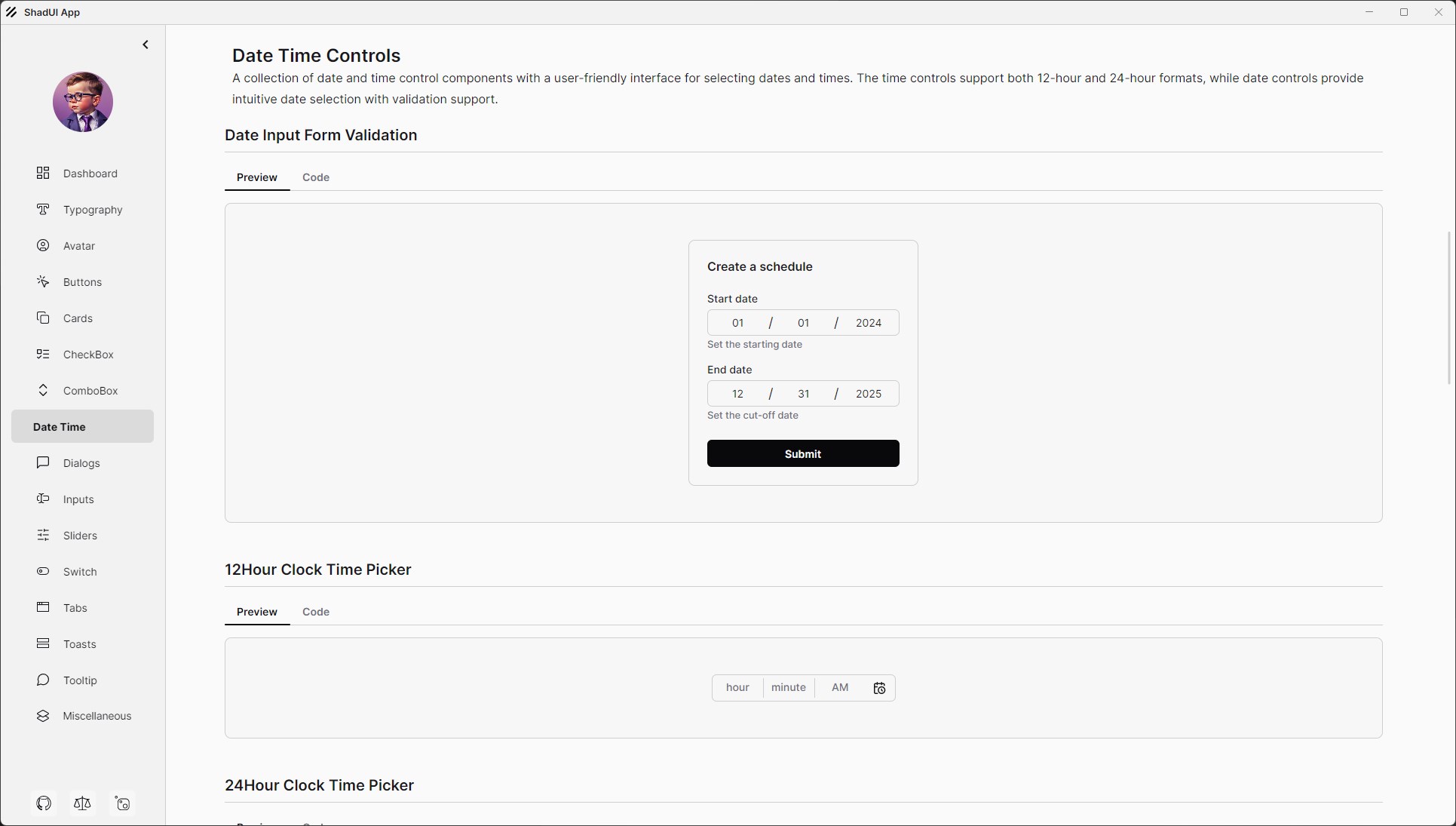This screenshot has width=1456, height=826.
Task: Navigate to the Switch page
Action: point(80,572)
